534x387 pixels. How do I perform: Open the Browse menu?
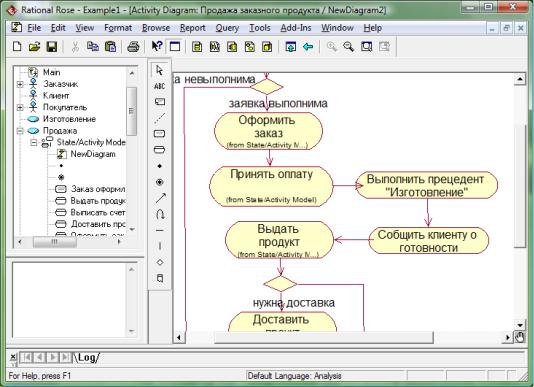(156, 28)
